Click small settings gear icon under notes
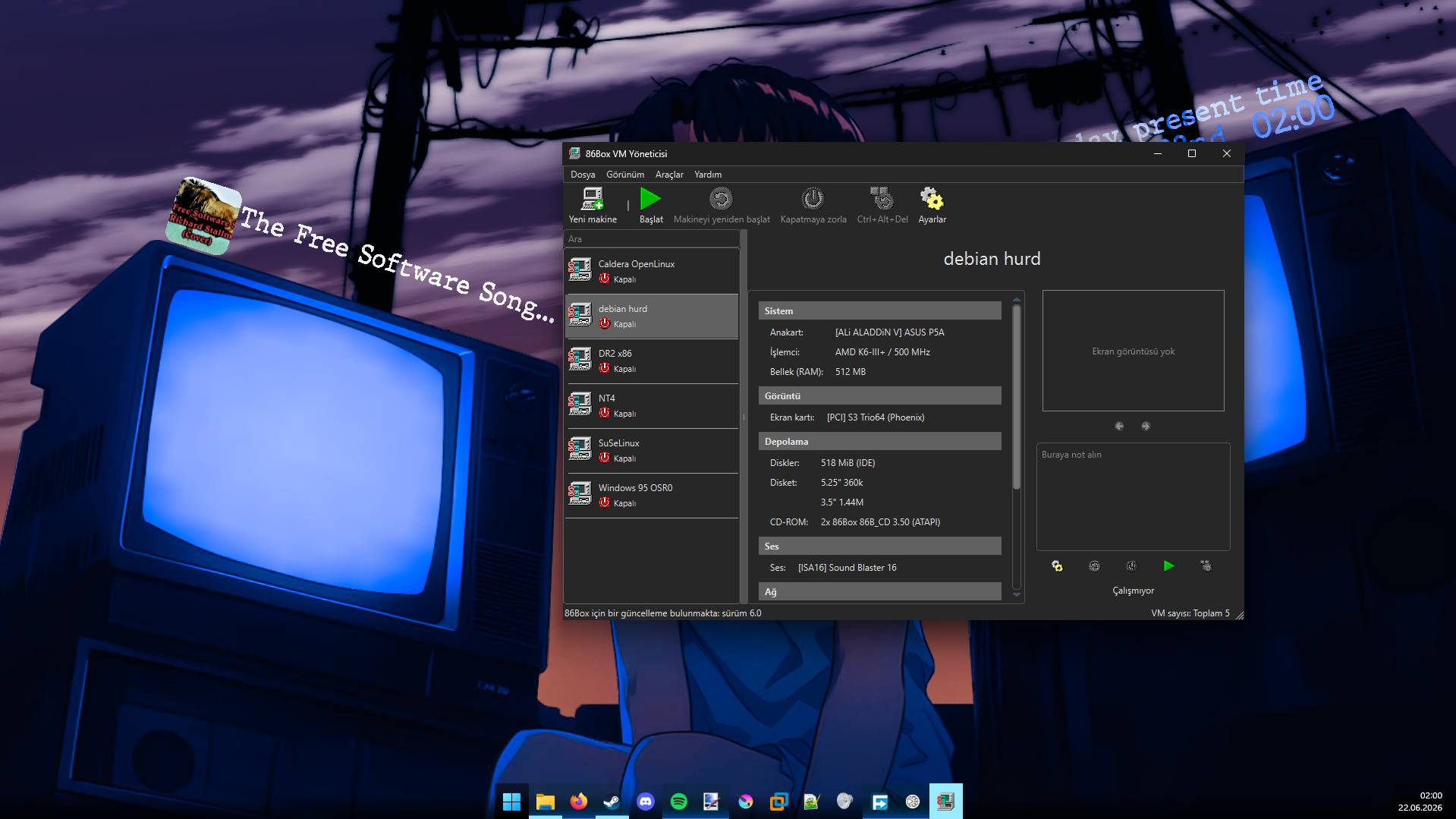Screen dimensions: 1456x819 (1057, 566)
